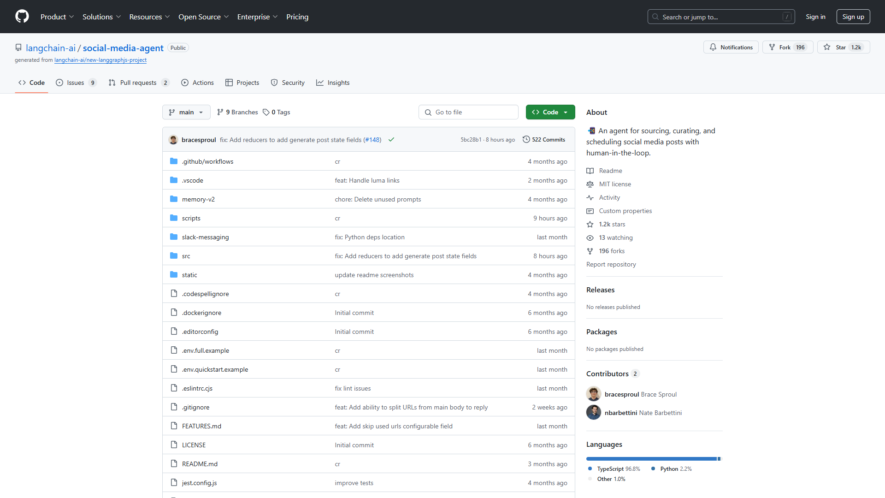Viewport: 885px width, 498px height.
Task: Open the 522 Commits history icon
Action: point(526,139)
